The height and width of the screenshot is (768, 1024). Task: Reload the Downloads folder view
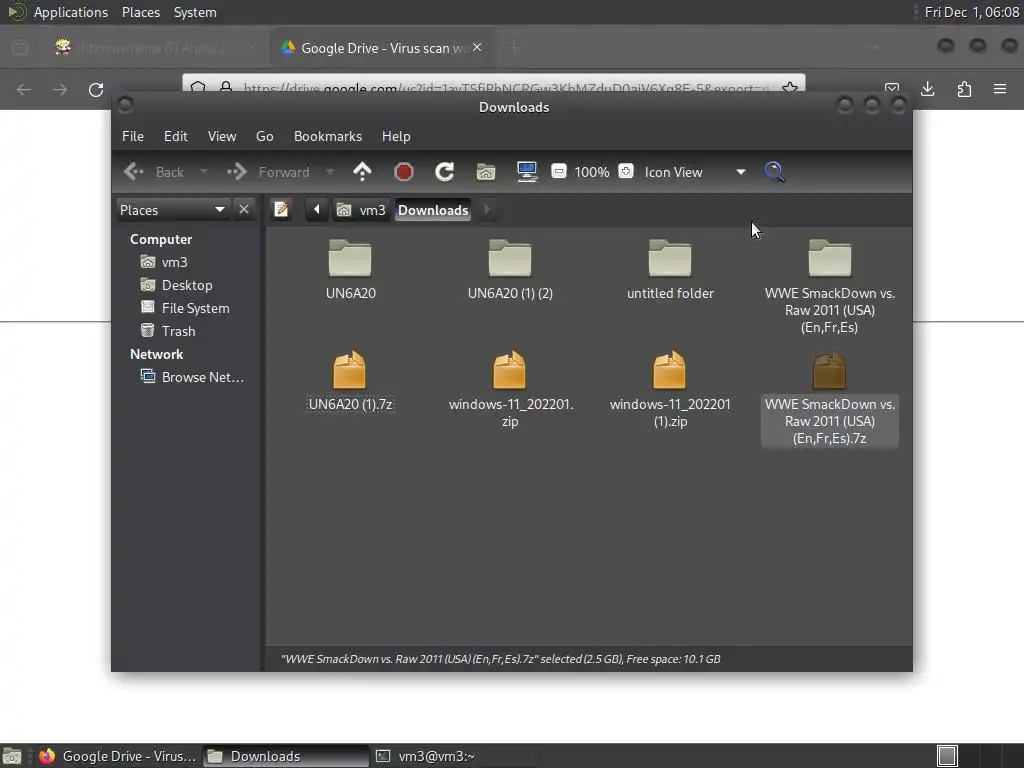(x=445, y=172)
